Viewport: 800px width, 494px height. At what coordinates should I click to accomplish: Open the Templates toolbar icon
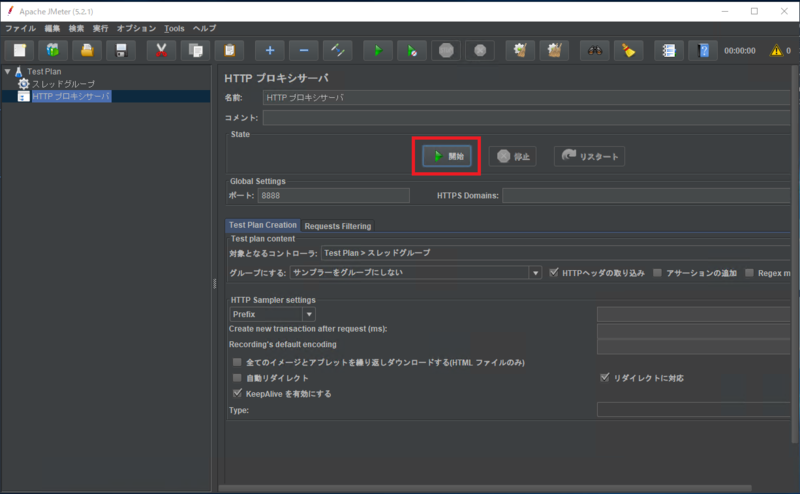click(53, 51)
